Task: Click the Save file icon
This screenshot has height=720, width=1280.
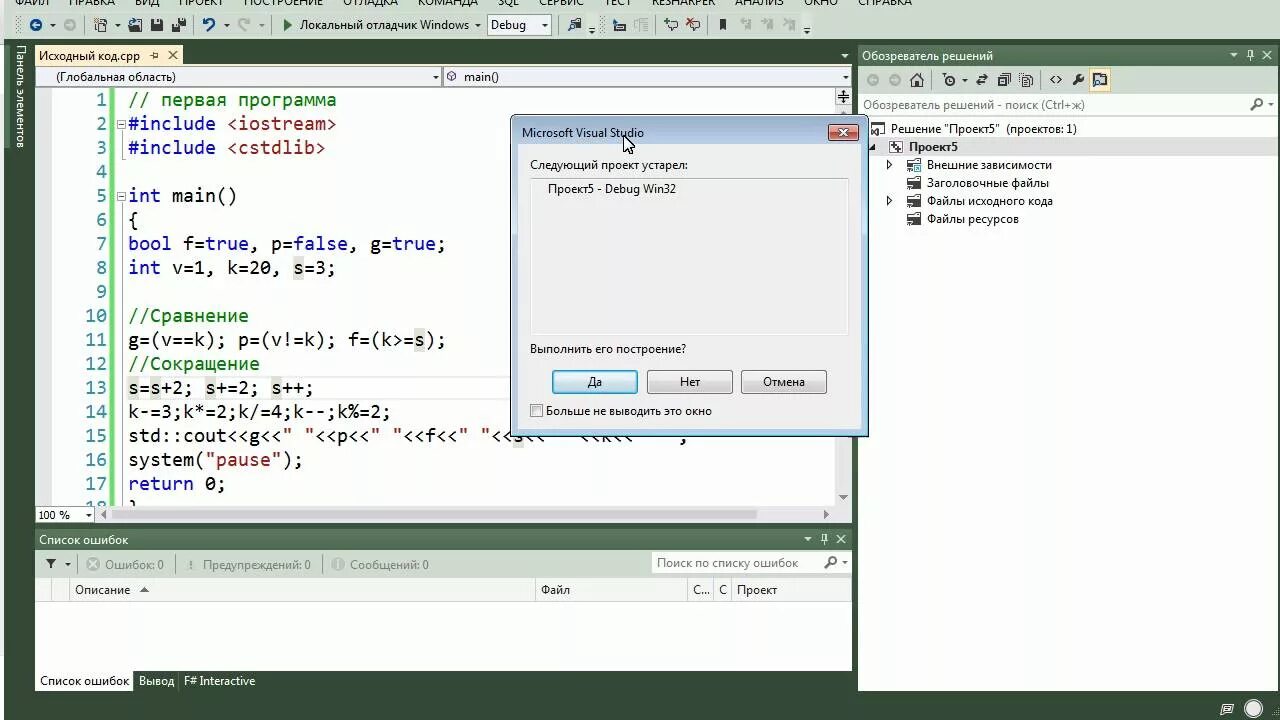Action: pos(157,25)
